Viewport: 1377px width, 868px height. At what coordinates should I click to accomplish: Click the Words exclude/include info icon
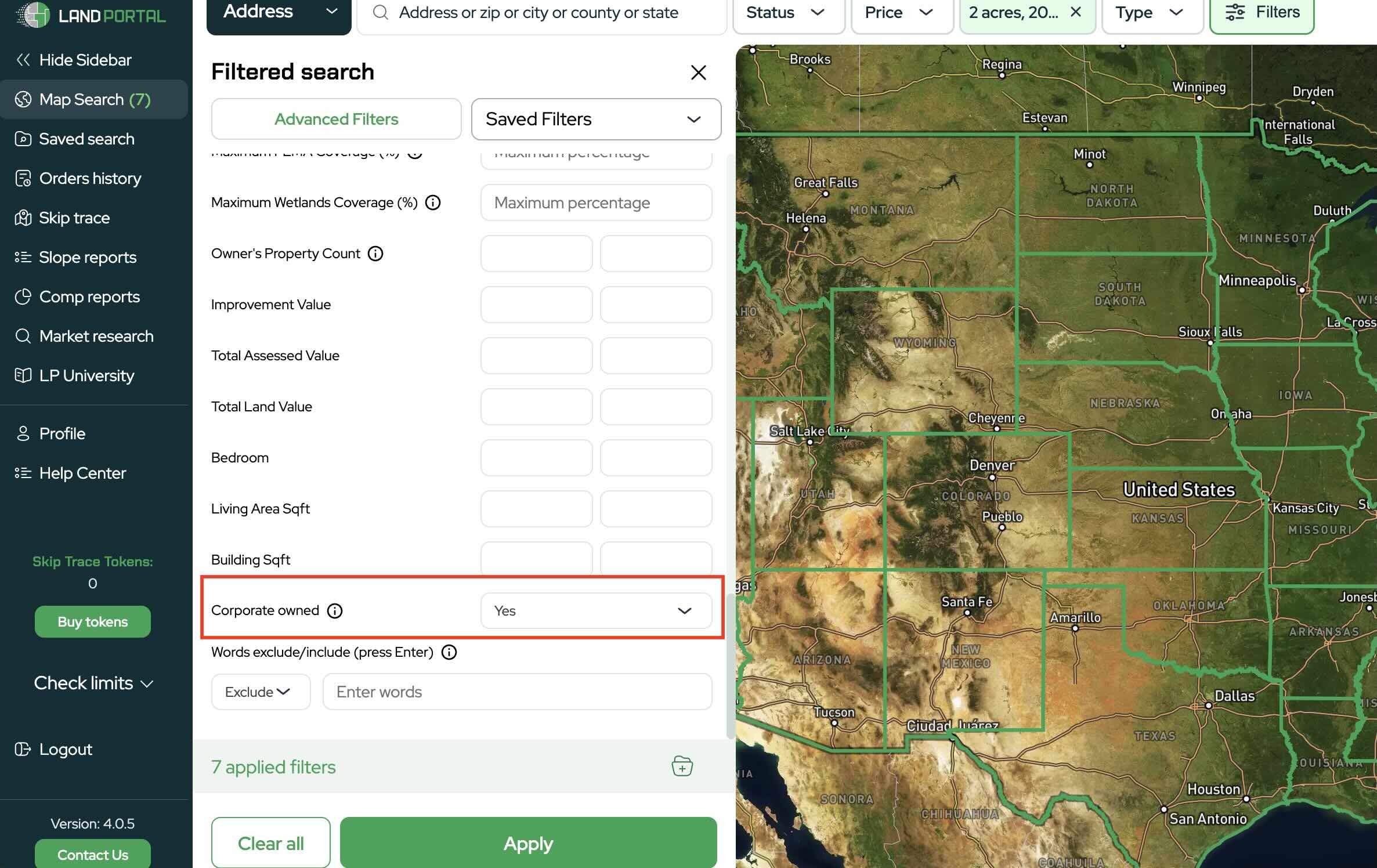tap(449, 652)
